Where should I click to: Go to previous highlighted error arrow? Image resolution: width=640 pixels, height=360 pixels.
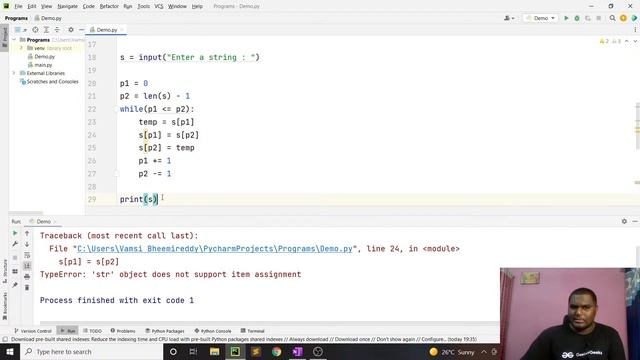click(627, 41)
